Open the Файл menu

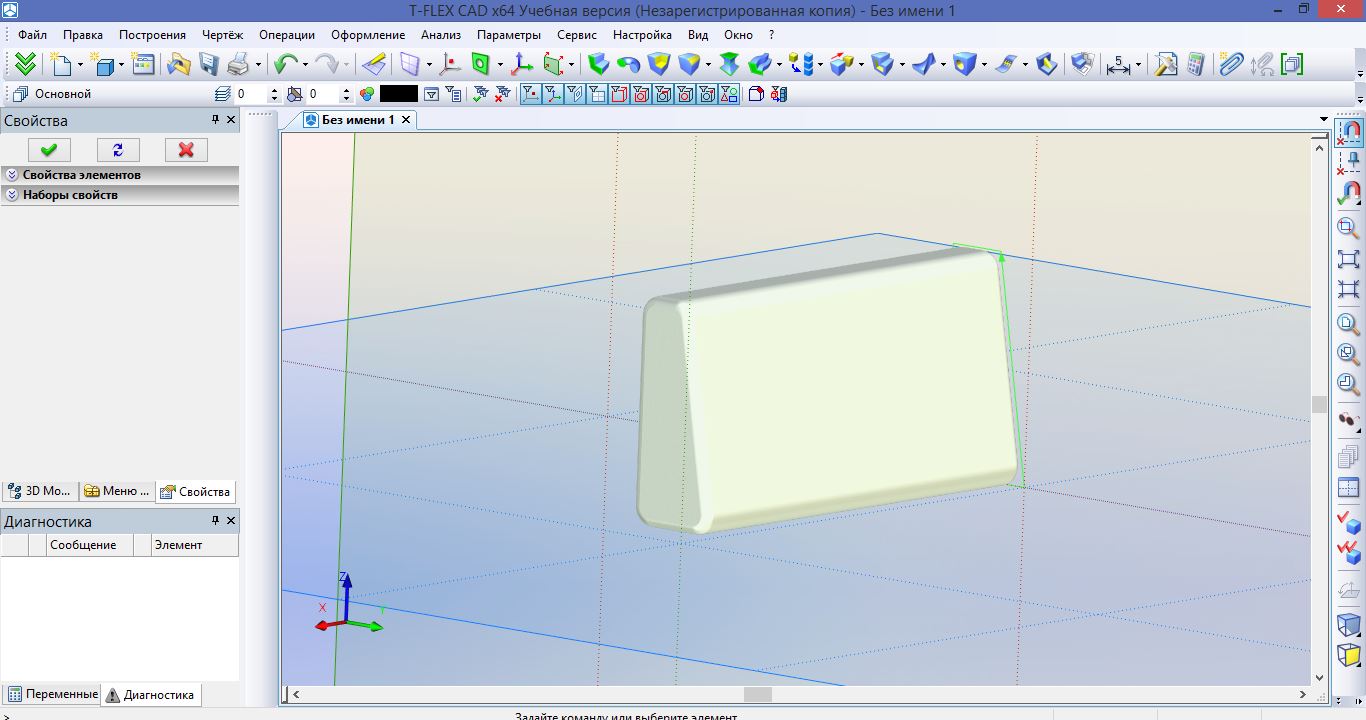tap(32, 35)
